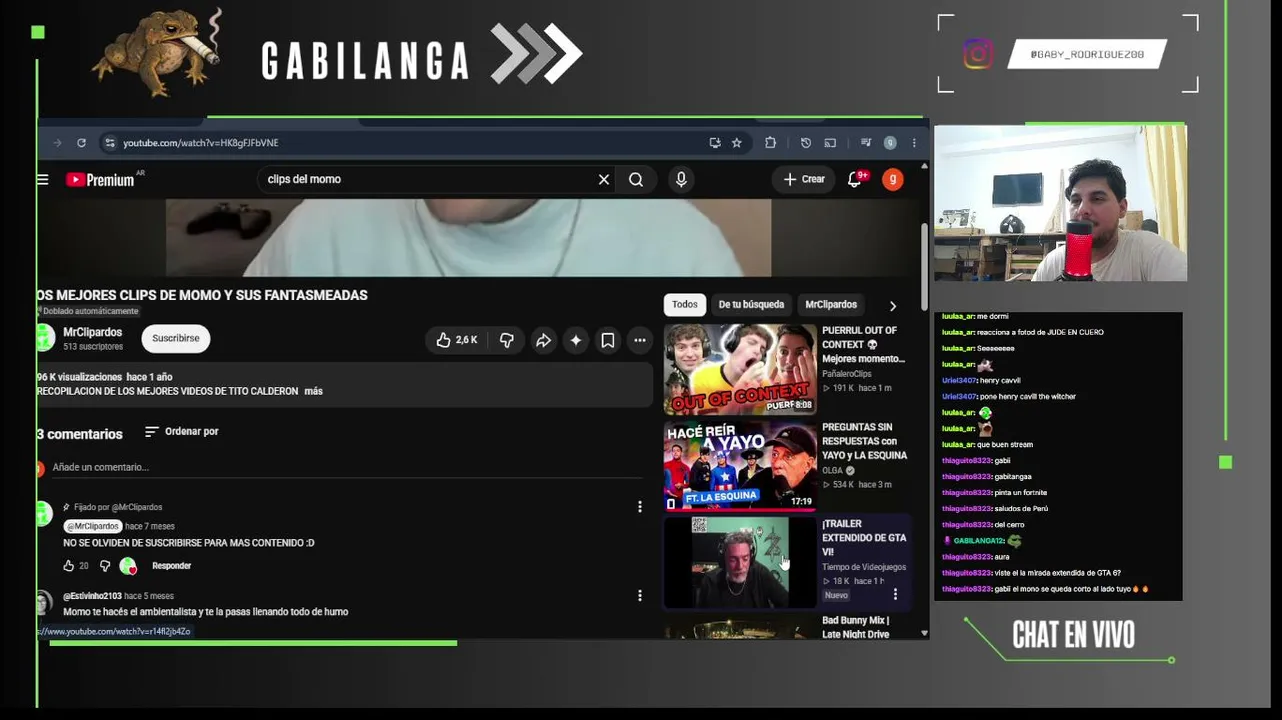Screen dimensions: 1282x720
Task: Focus the address bar with the YouTube URL
Action: pyautogui.click(x=400, y=143)
